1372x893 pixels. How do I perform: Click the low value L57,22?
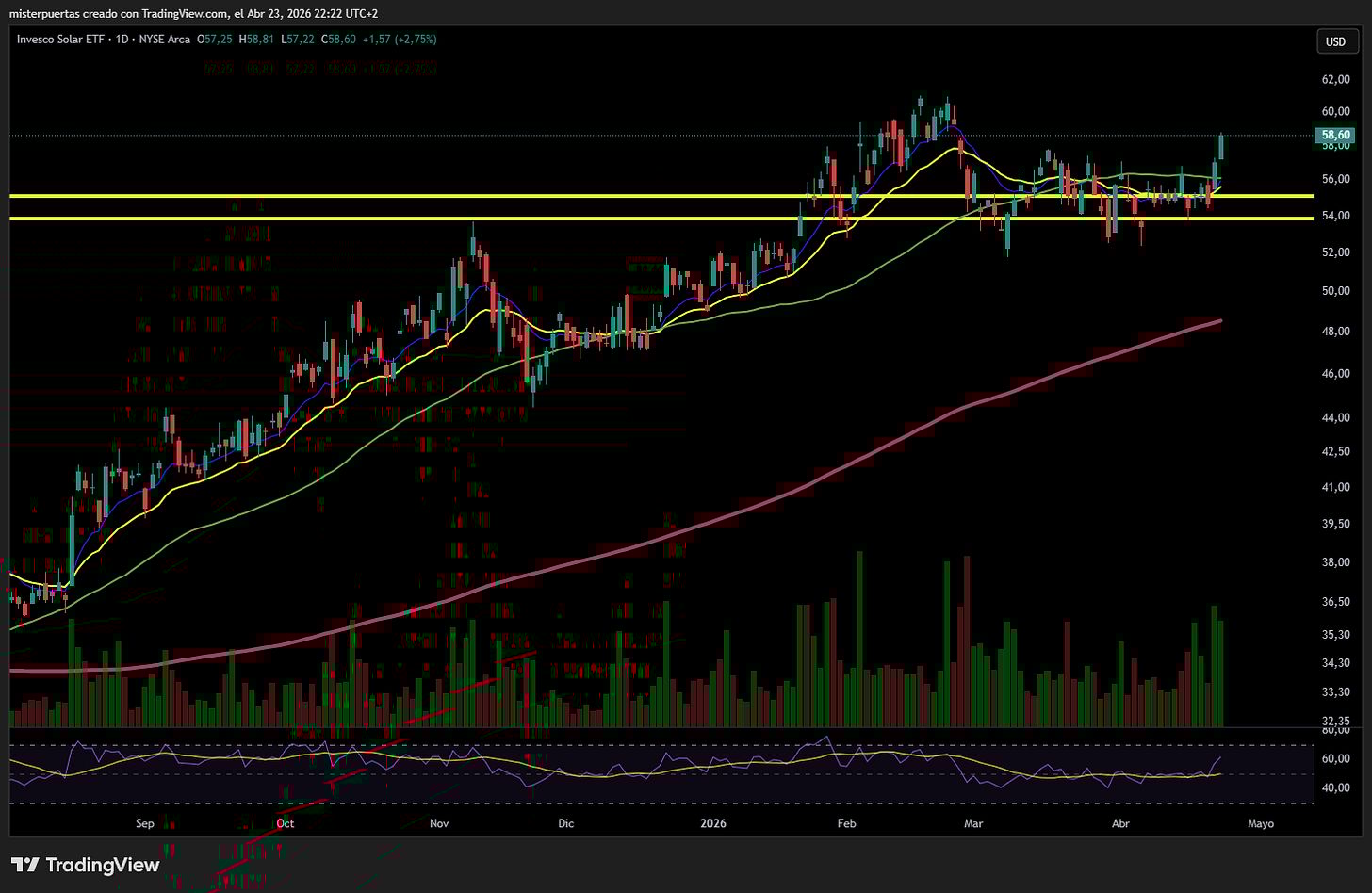coord(296,40)
